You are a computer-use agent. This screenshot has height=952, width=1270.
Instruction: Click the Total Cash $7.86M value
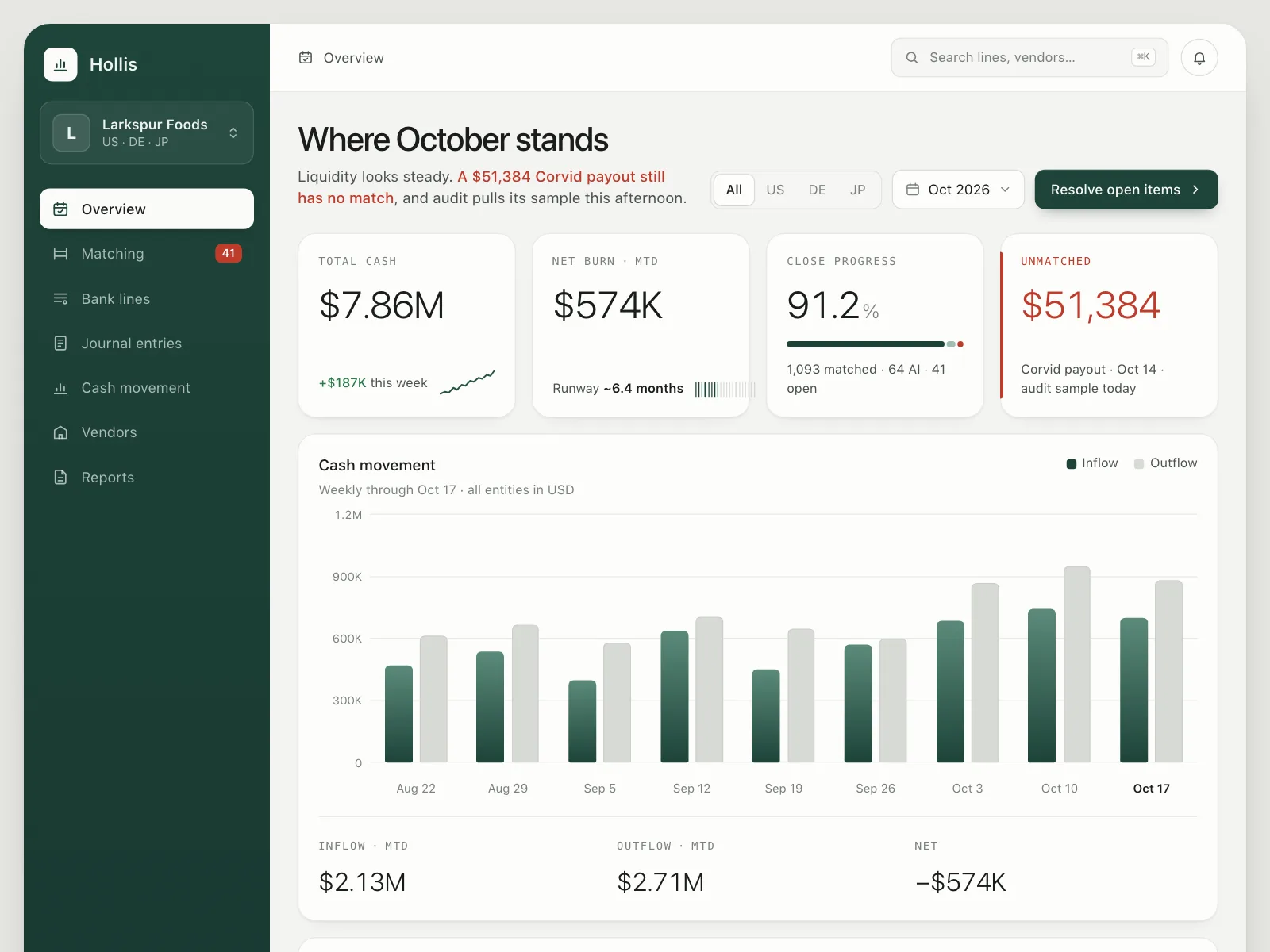pos(382,305)
